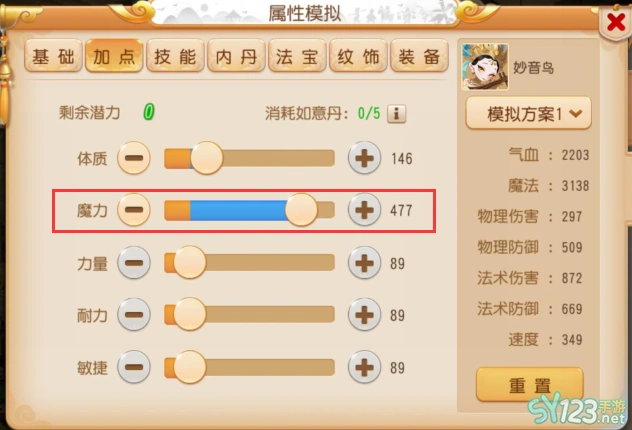
Task: Close the 属性模拟 window
Action: 616,22
